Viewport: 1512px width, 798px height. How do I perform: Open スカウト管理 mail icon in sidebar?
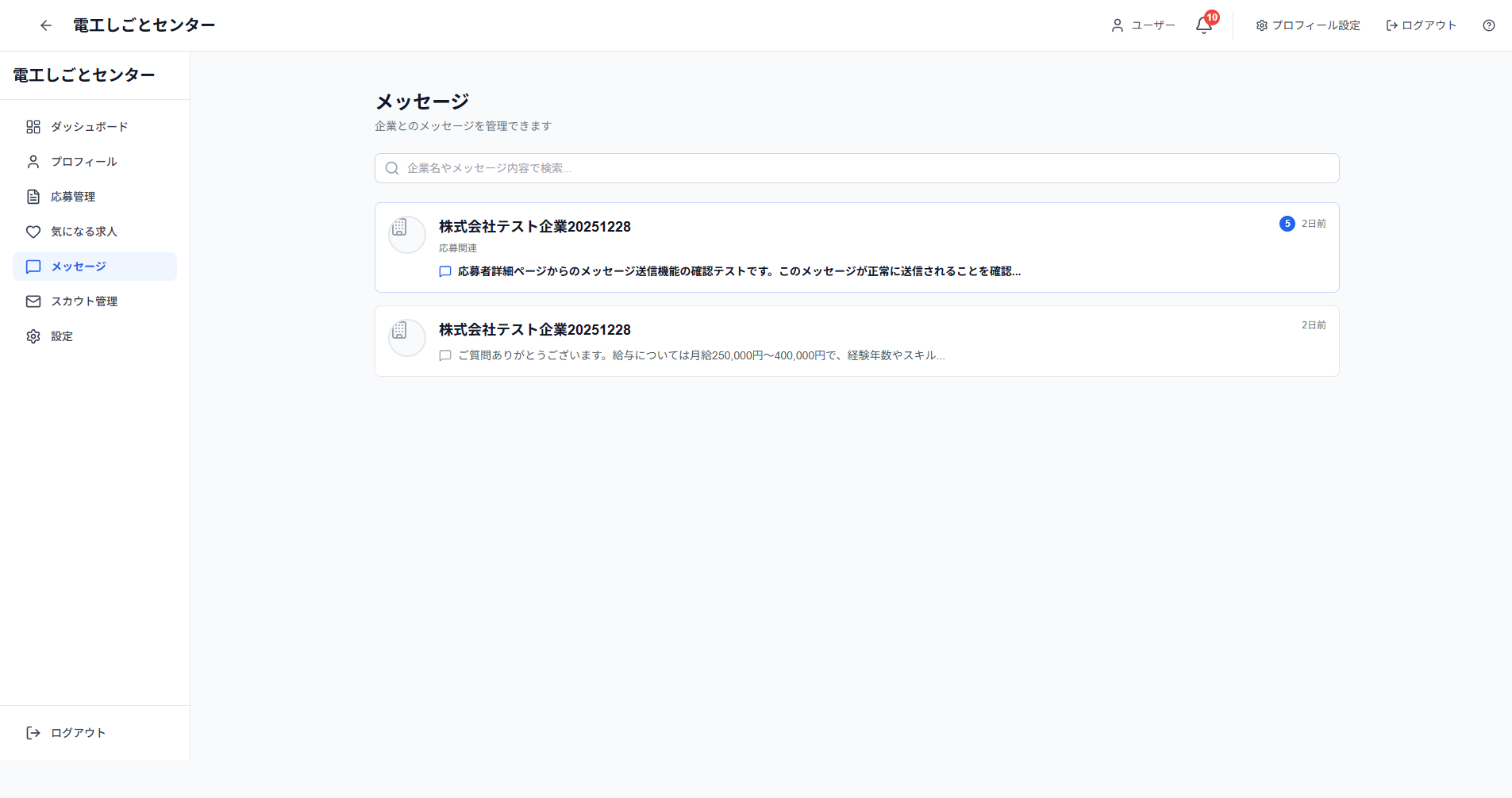(x=33, y=301)
